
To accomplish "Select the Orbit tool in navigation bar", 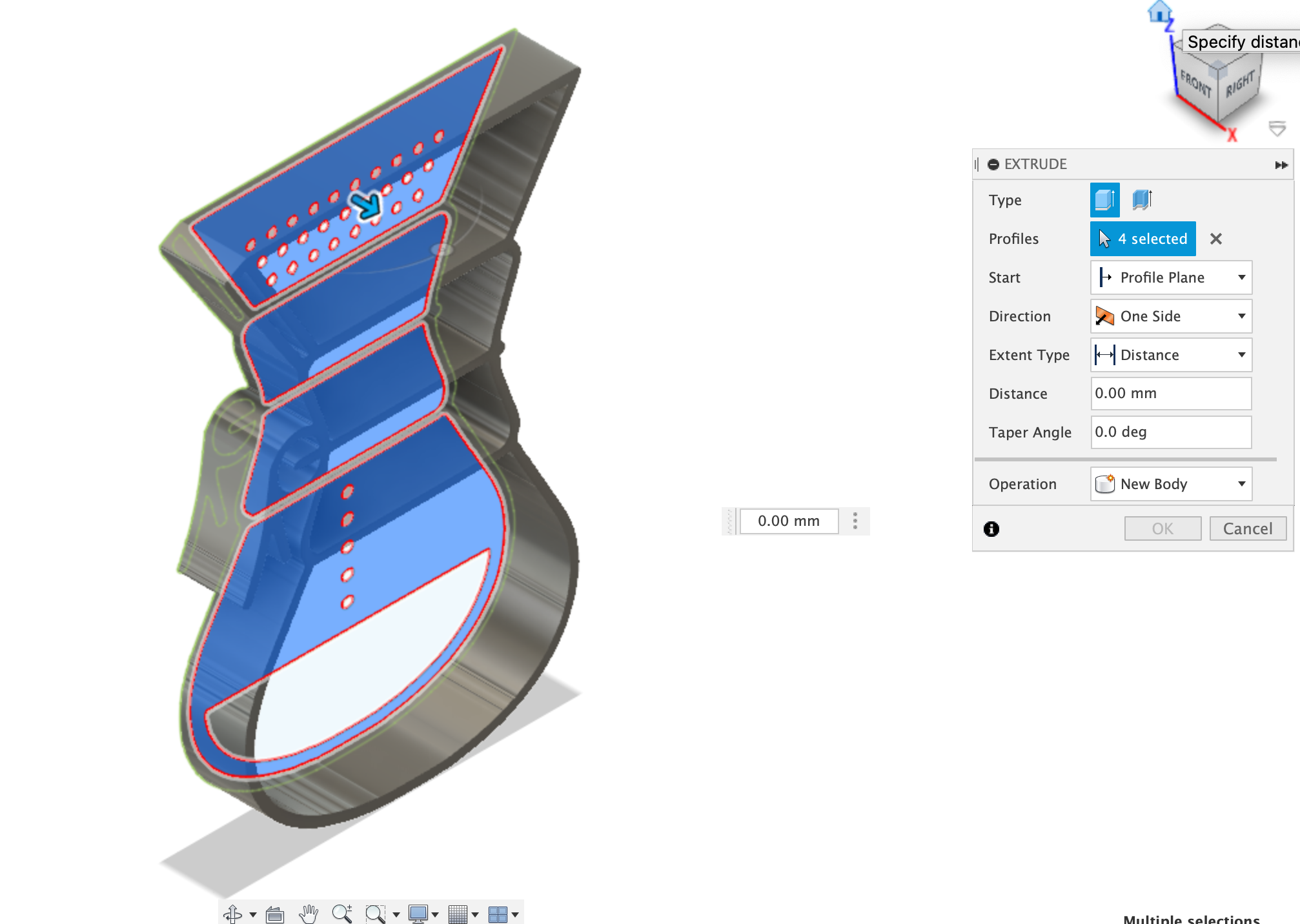I will click(233, 914).
